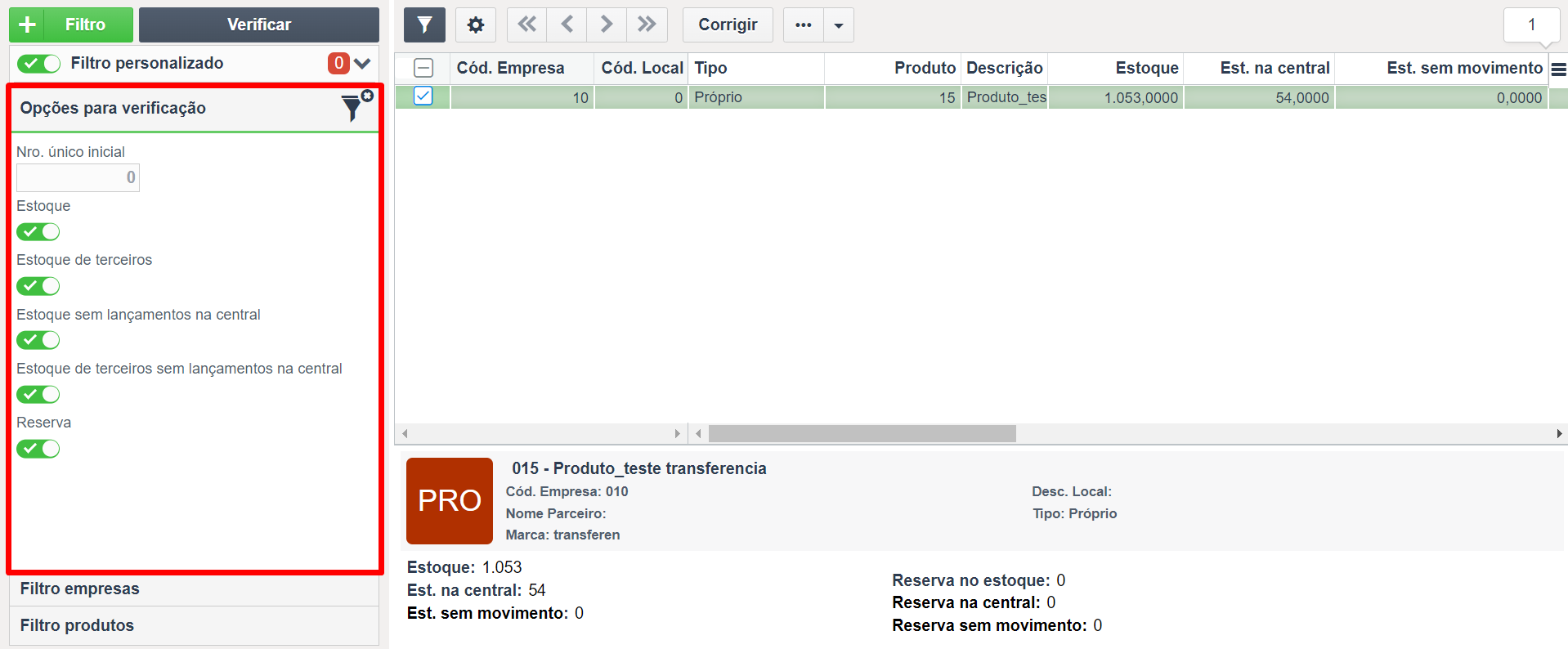
Task: Open grid settings gear icon
Action: [476, 25]
